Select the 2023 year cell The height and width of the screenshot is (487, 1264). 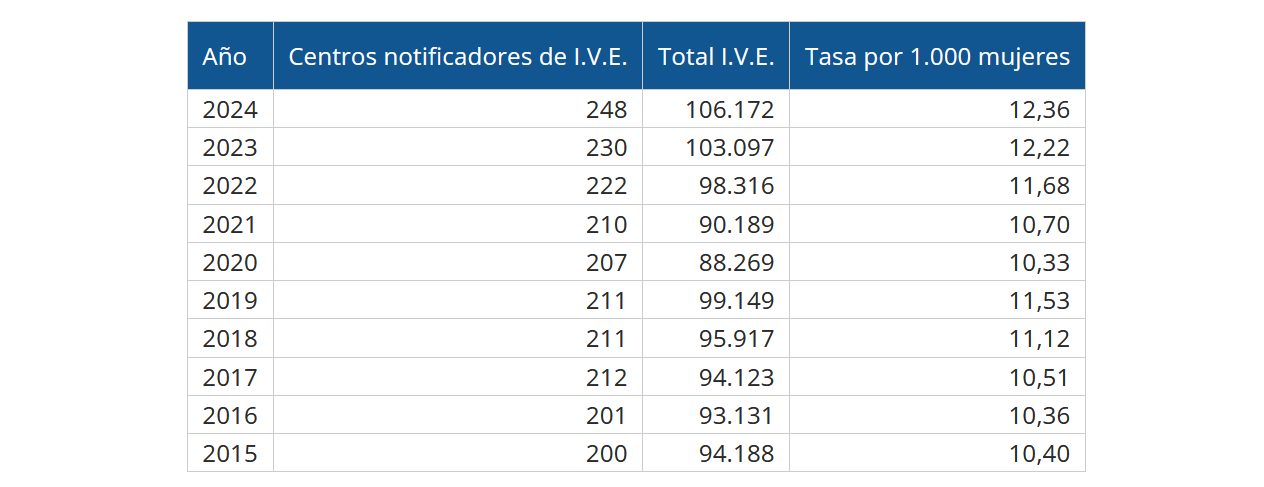tap(230, 148)
